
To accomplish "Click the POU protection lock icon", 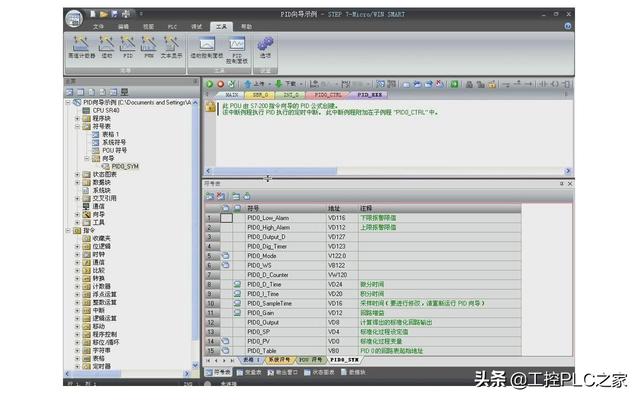I will point(211,107).
